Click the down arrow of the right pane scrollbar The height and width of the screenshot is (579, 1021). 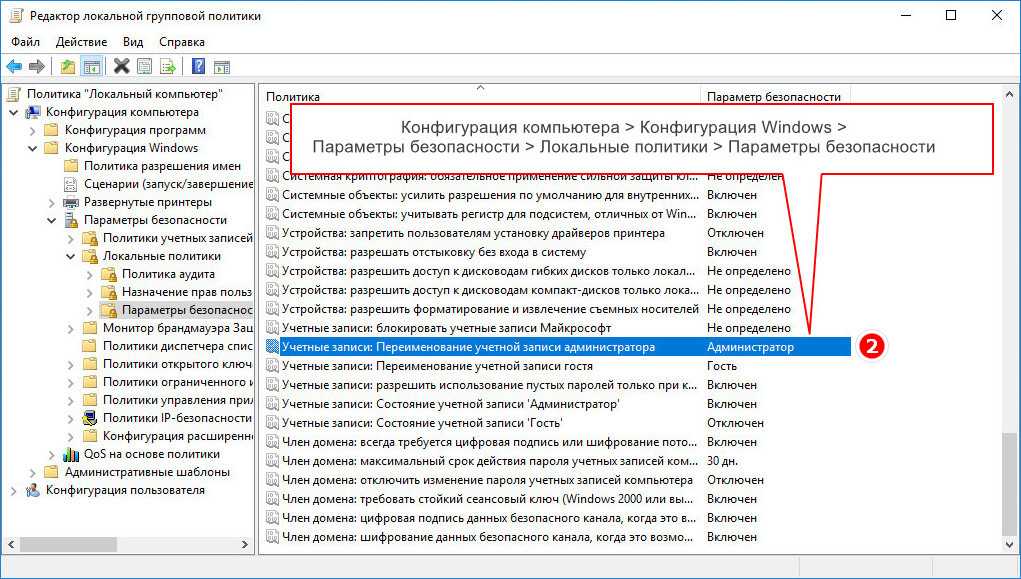(x=1009, y=544)
